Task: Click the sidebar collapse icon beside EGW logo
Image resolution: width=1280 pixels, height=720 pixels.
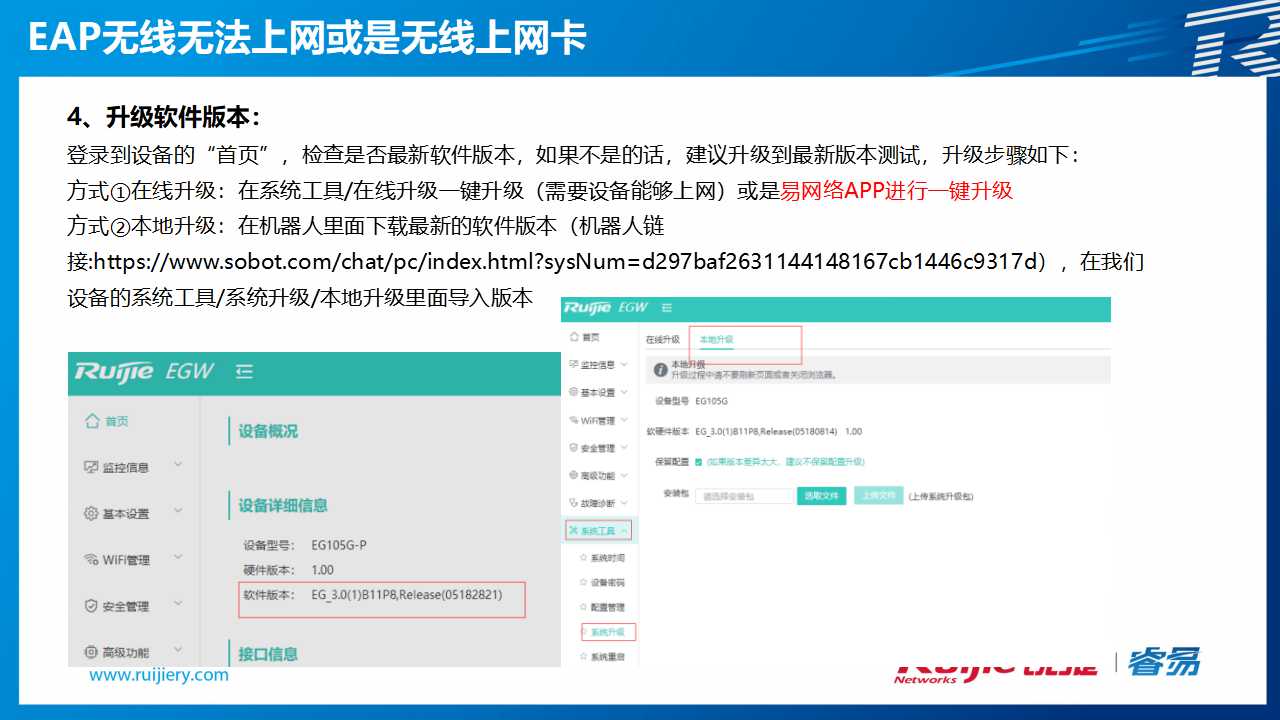Action: [x=243, y=372]
